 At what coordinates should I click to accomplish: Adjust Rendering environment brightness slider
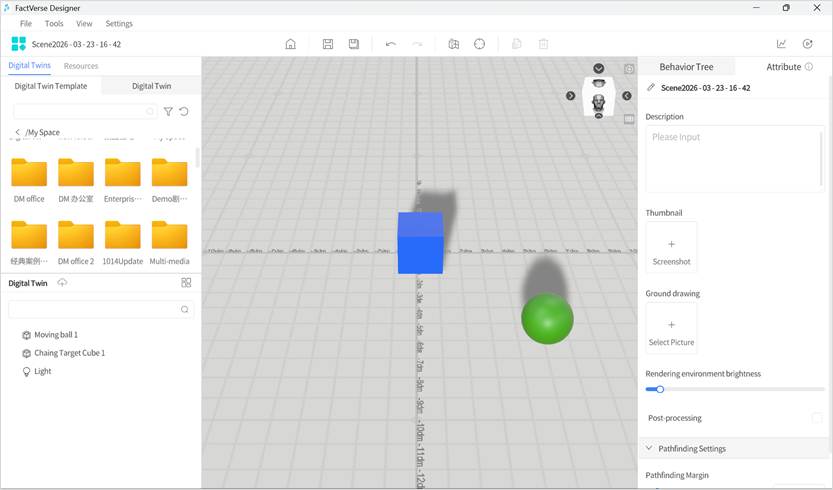pos(660,389)
